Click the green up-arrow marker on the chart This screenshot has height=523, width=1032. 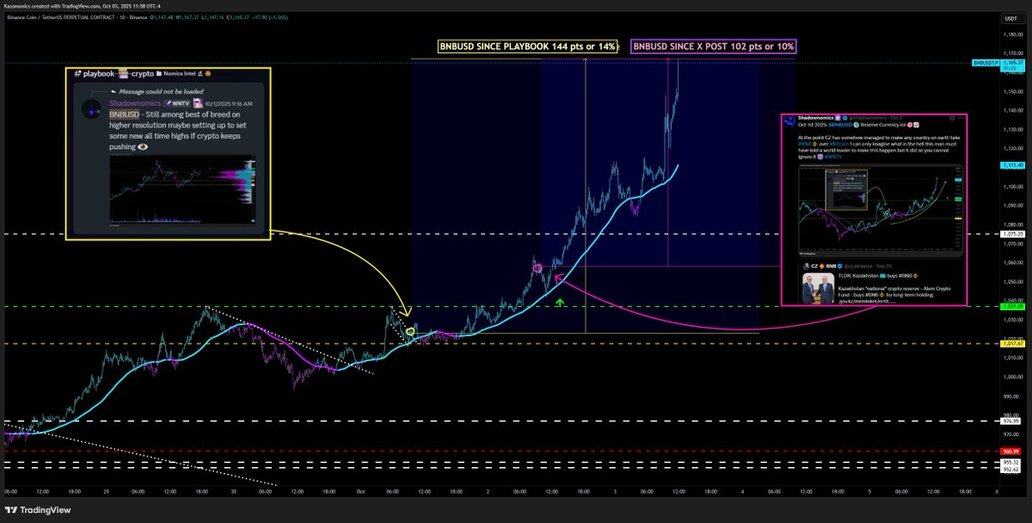(560, 302)
